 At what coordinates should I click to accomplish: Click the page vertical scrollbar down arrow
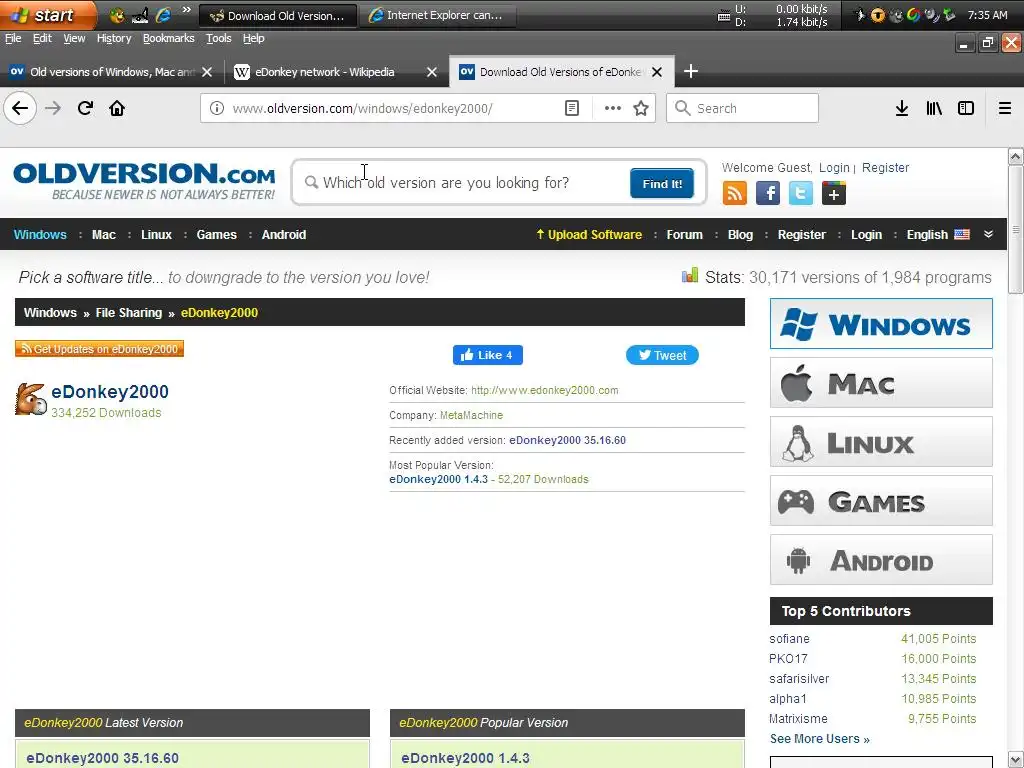coord(1016,760)
